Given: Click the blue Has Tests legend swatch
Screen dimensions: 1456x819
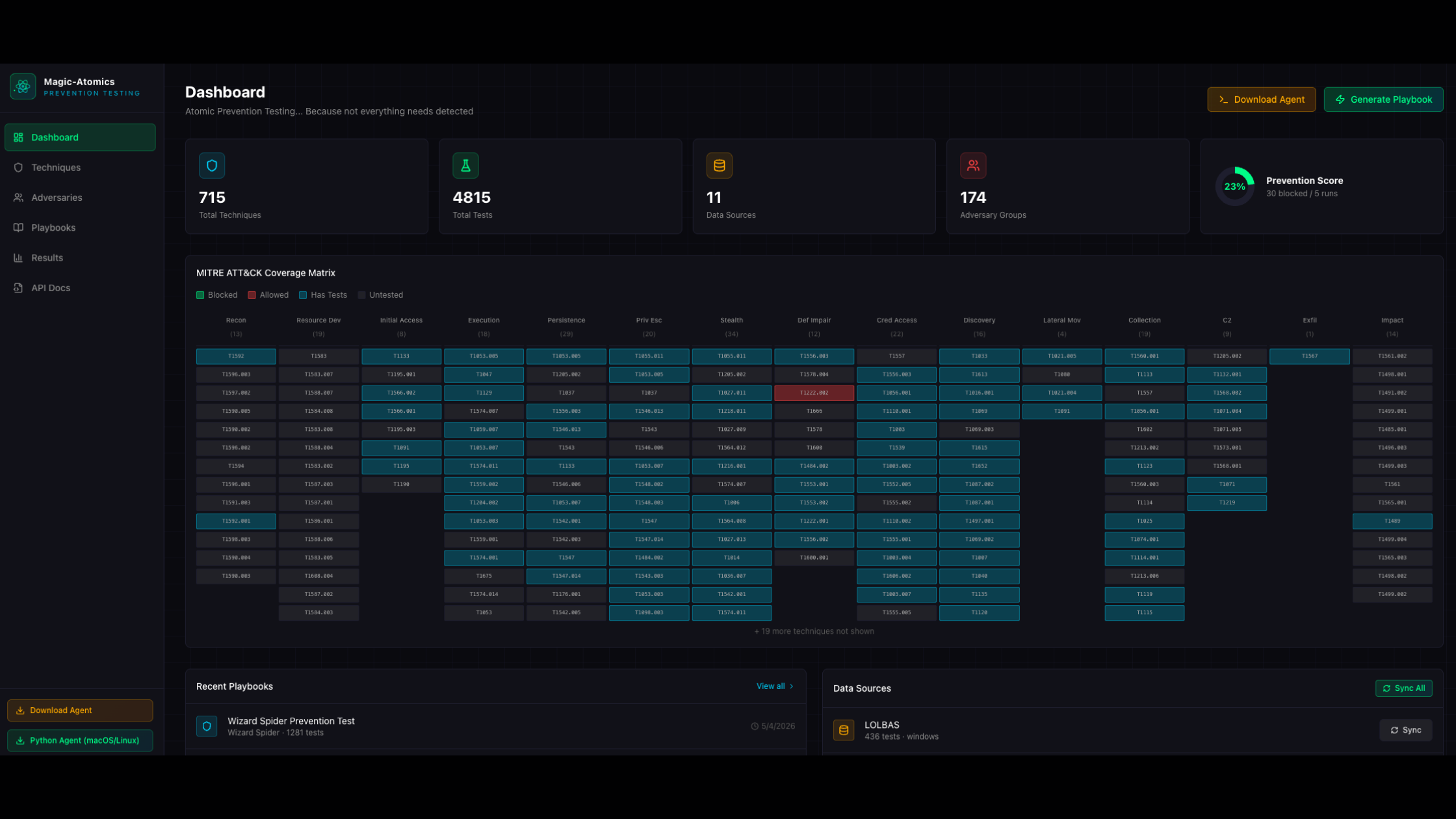Looking at the screenshot, I should [303, 295].
